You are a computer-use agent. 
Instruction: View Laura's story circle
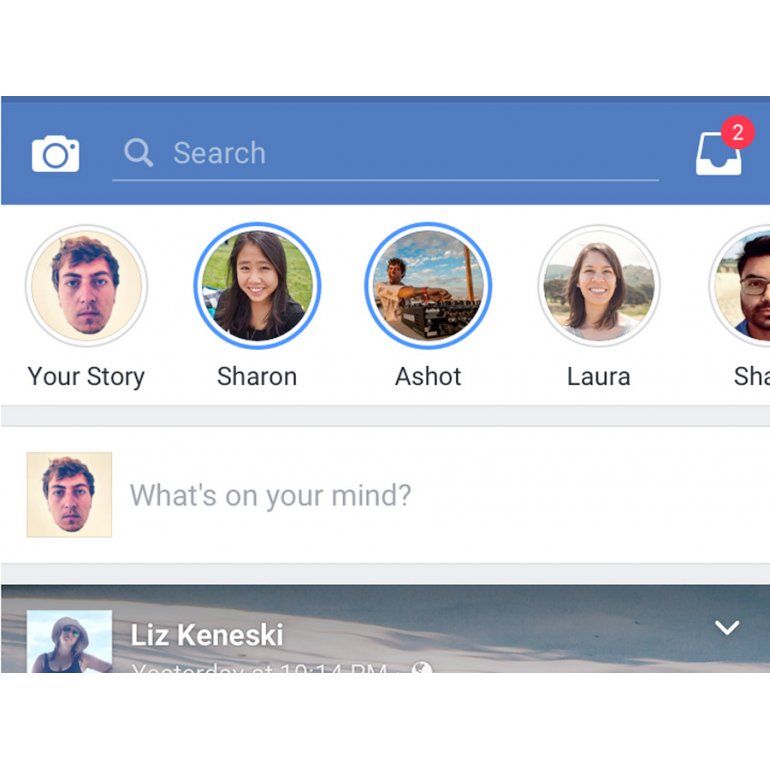tap(599, 285)
